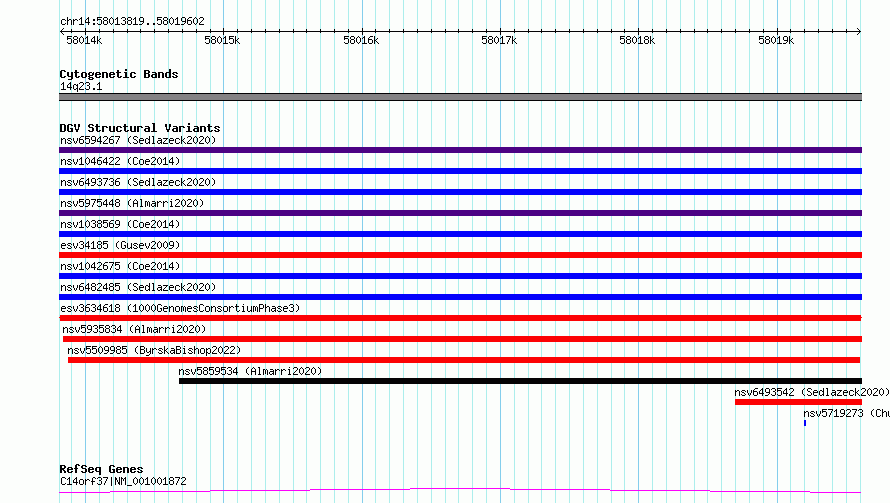Click the blue bar under nsv1042675
Viewport: 890px width, 503px height.
(460, 276)
